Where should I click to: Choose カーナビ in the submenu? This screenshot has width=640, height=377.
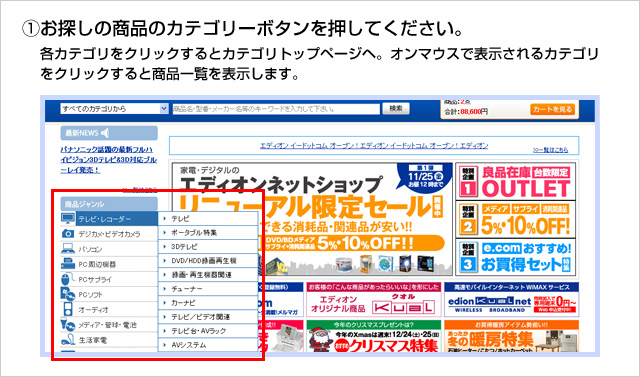208,303
